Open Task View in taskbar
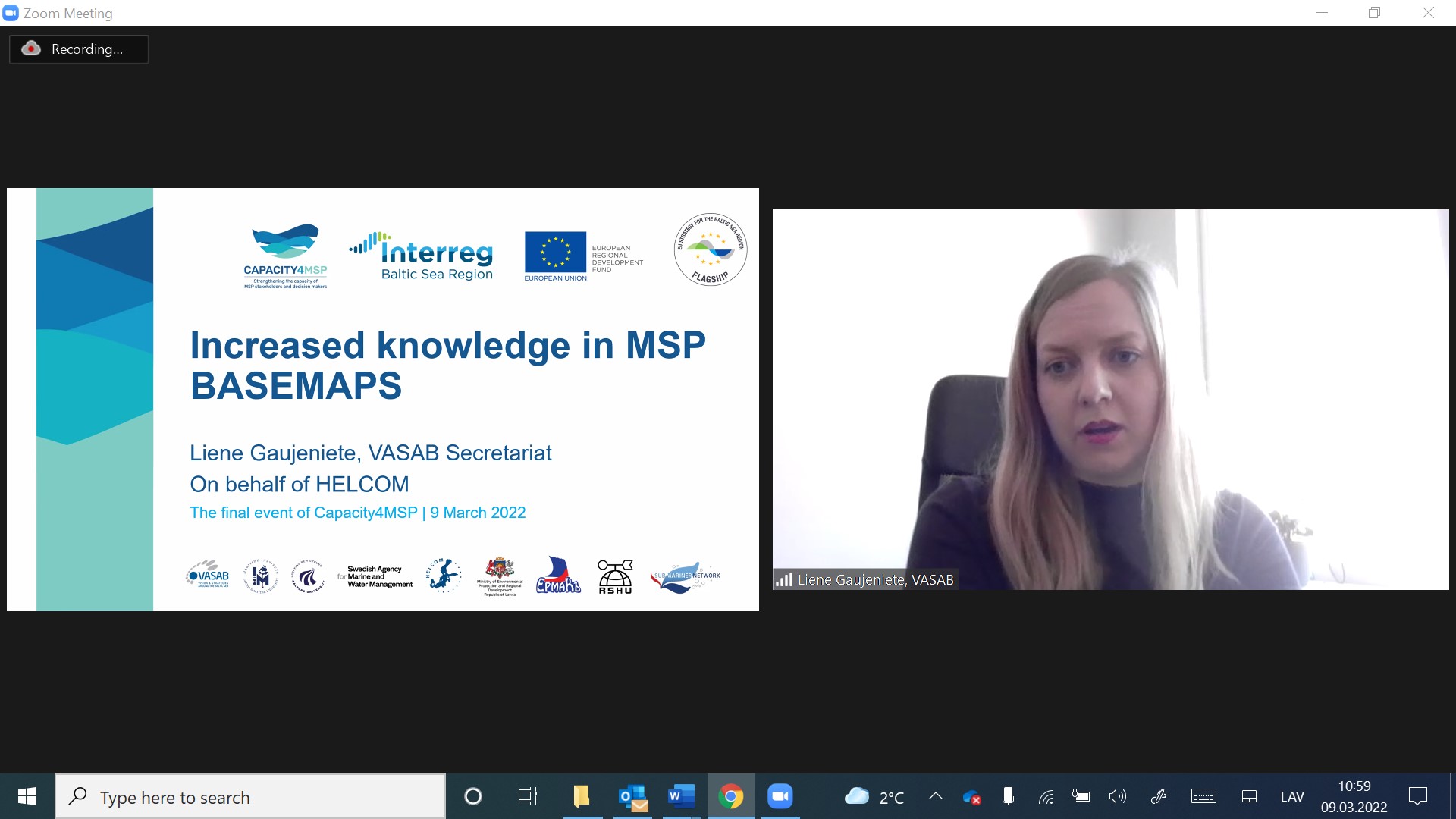This screenshot has height=819, width=1456. [527, 796]
